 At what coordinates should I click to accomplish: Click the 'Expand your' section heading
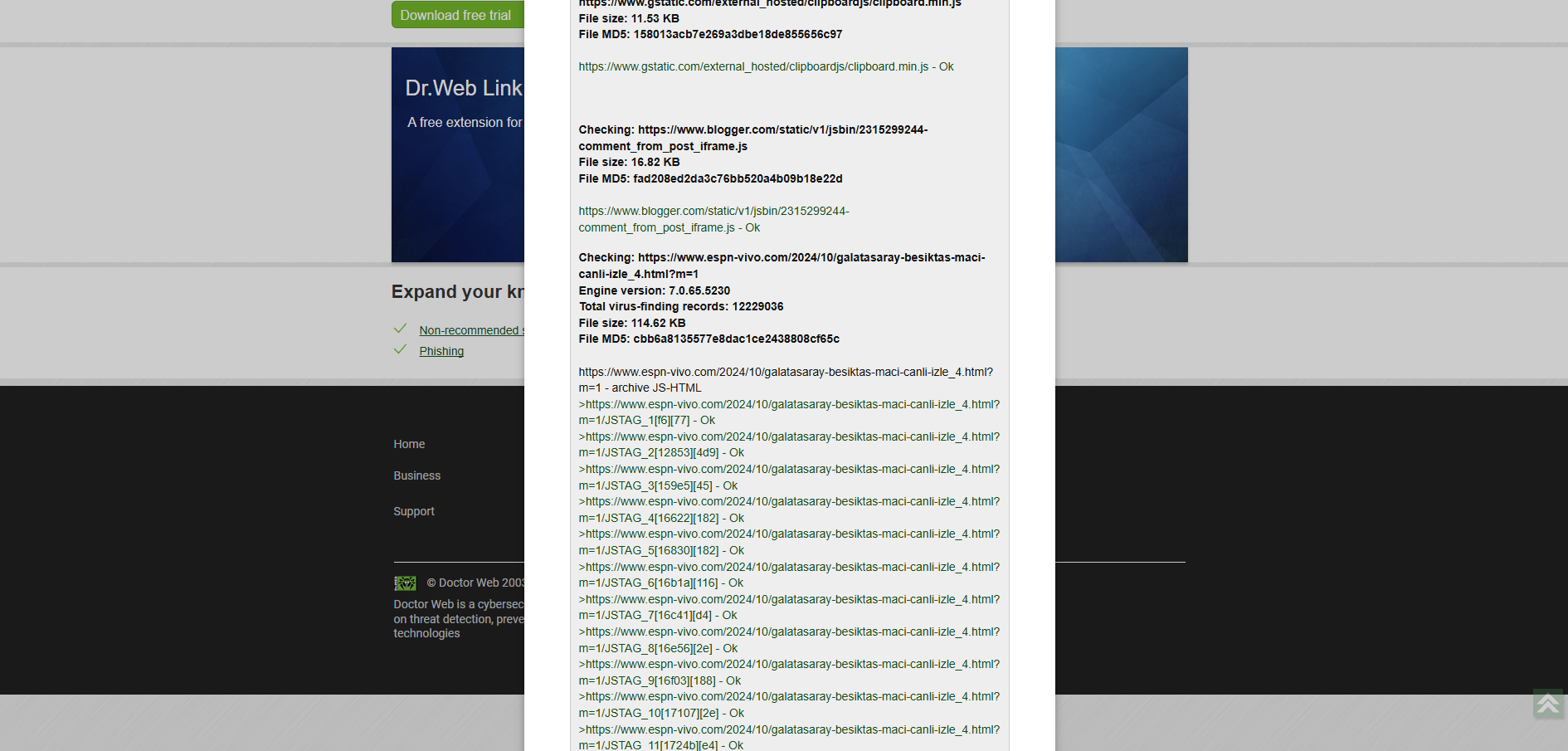(x=458, y=291)
